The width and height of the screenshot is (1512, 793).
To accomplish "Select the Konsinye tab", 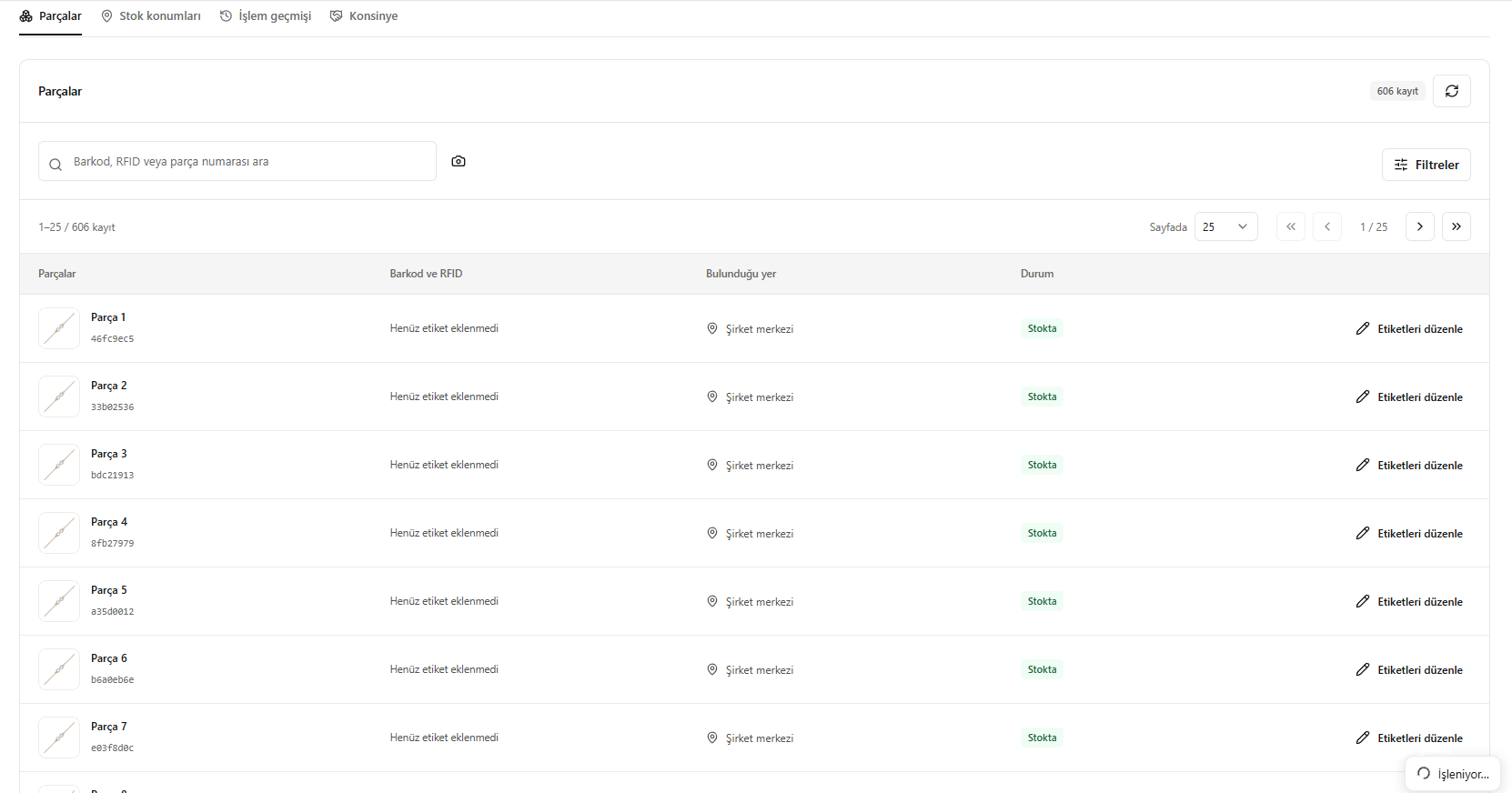I will (364, 16).
